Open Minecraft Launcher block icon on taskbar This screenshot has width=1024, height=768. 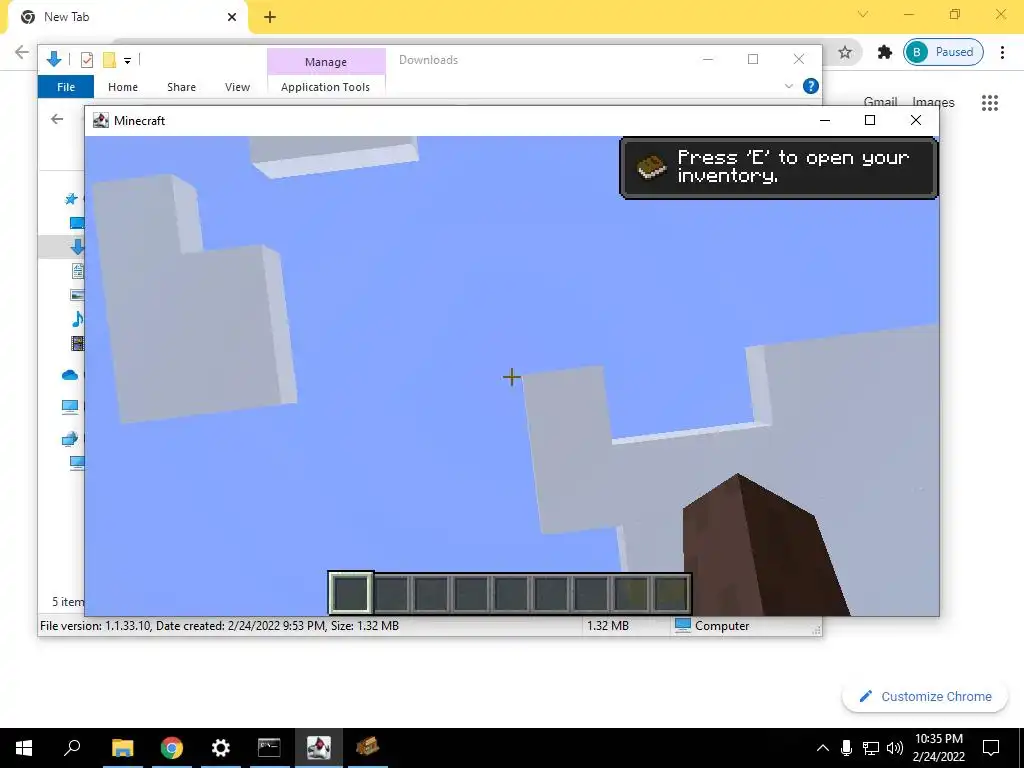coord(367,748)
